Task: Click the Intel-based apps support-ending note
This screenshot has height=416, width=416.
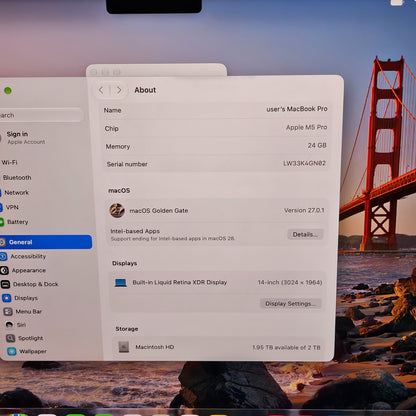Action: pyautogui.click(x=173, y=239)
